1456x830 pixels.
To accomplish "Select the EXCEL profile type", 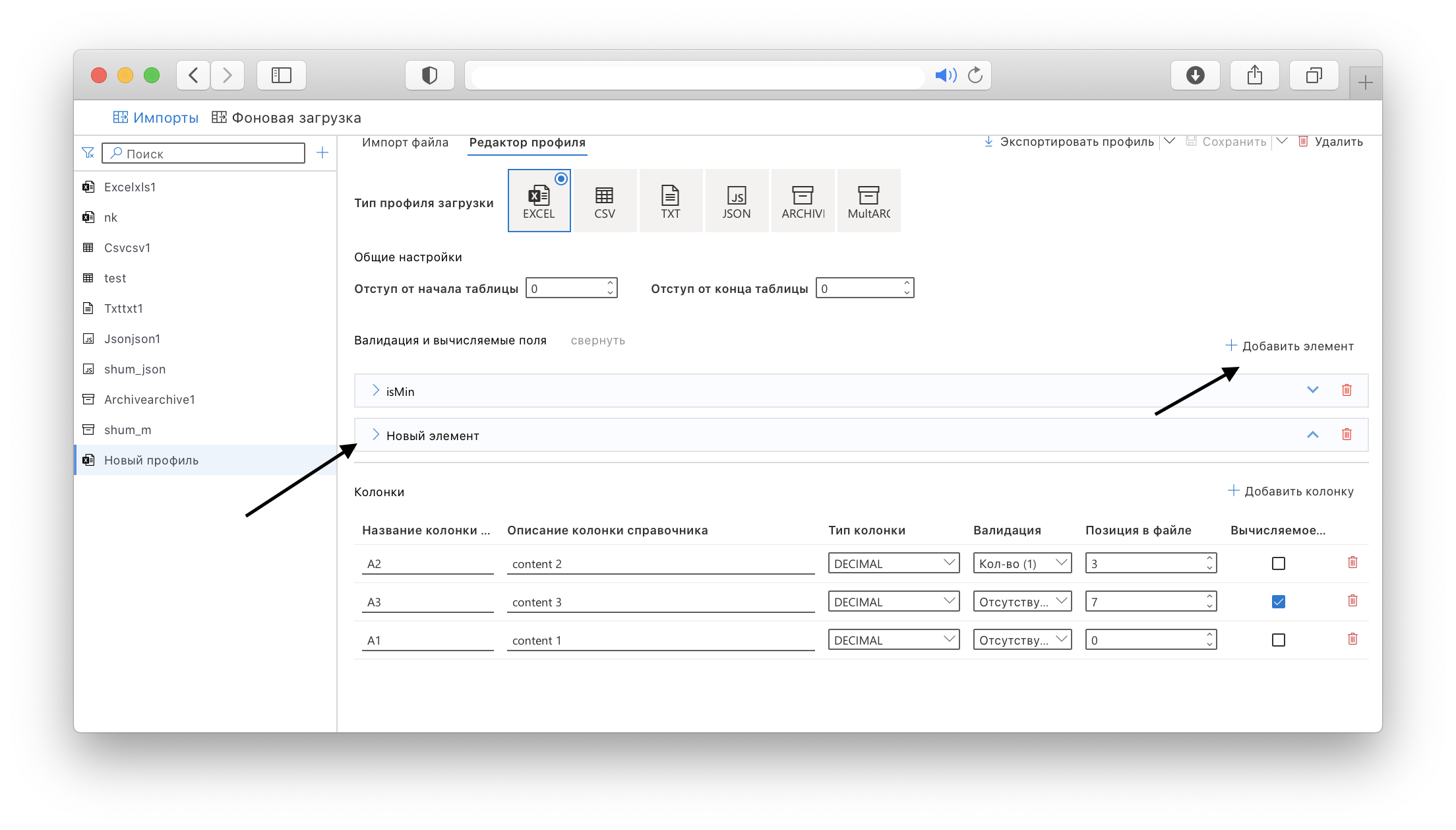I will click(x=539, y=201).
